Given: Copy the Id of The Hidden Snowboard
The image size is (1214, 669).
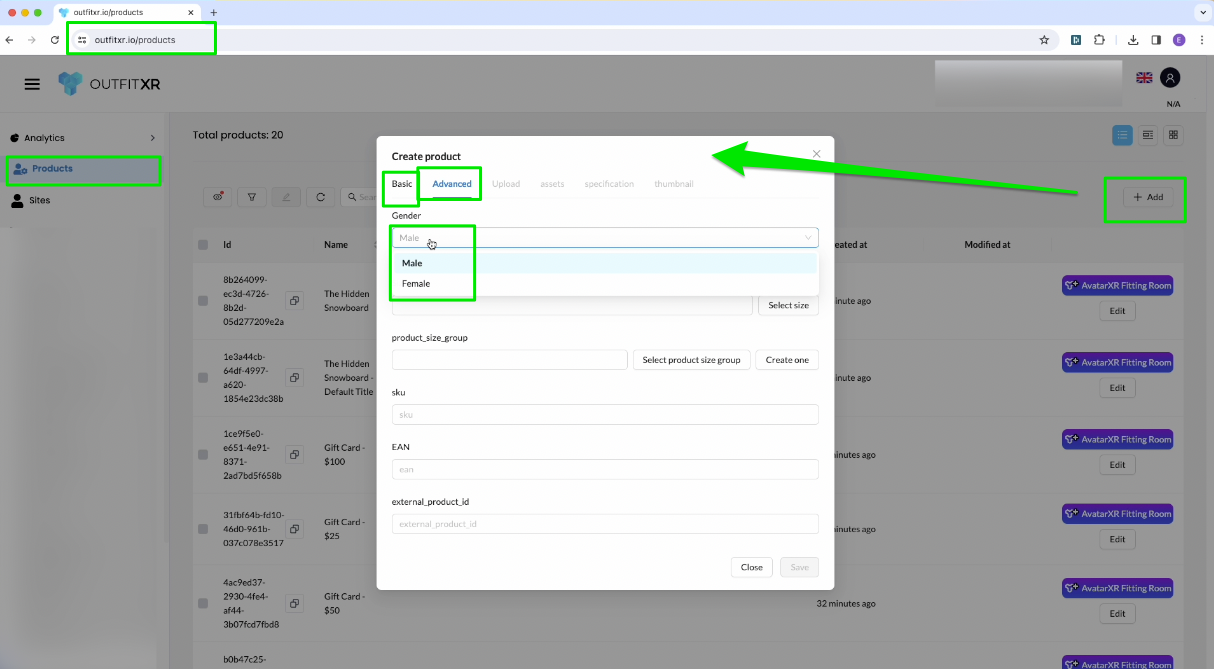Looking at the screenshot, I should pyautogui.click(x=295, y=300).
